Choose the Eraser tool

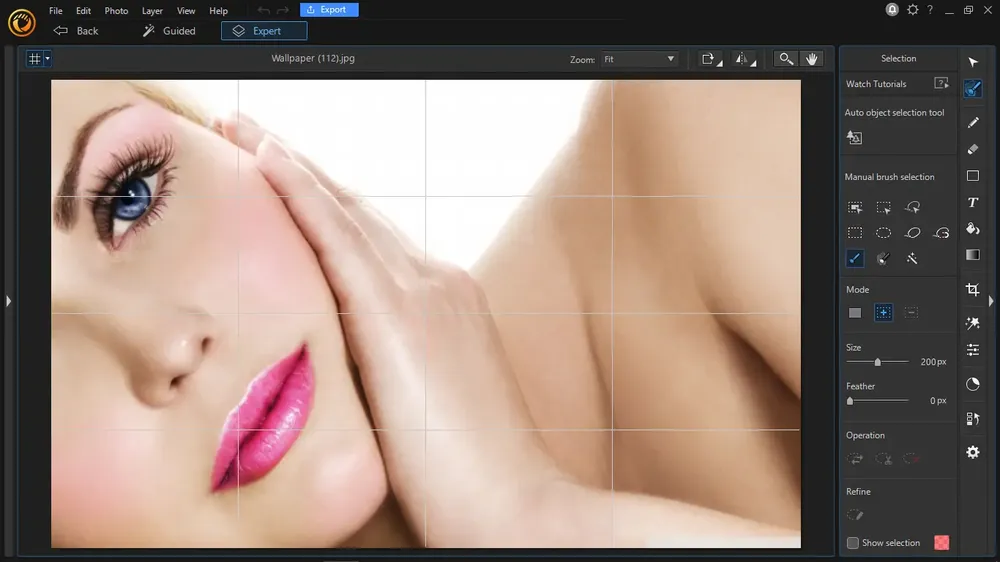[972, 149]
